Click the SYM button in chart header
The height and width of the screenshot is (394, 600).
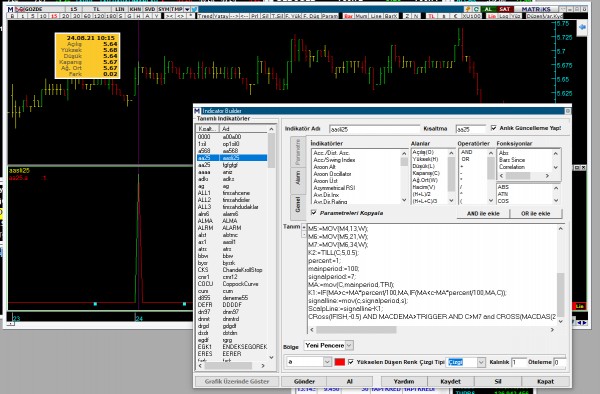[163, 9]
